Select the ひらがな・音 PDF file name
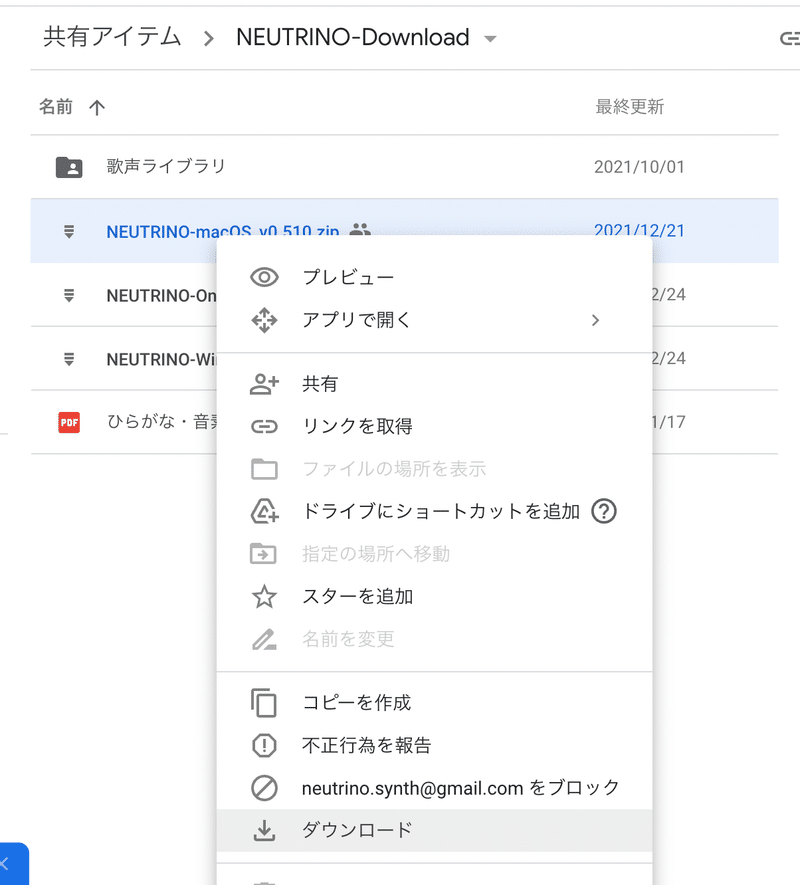The image size is (800, 885). coord(162,422)
